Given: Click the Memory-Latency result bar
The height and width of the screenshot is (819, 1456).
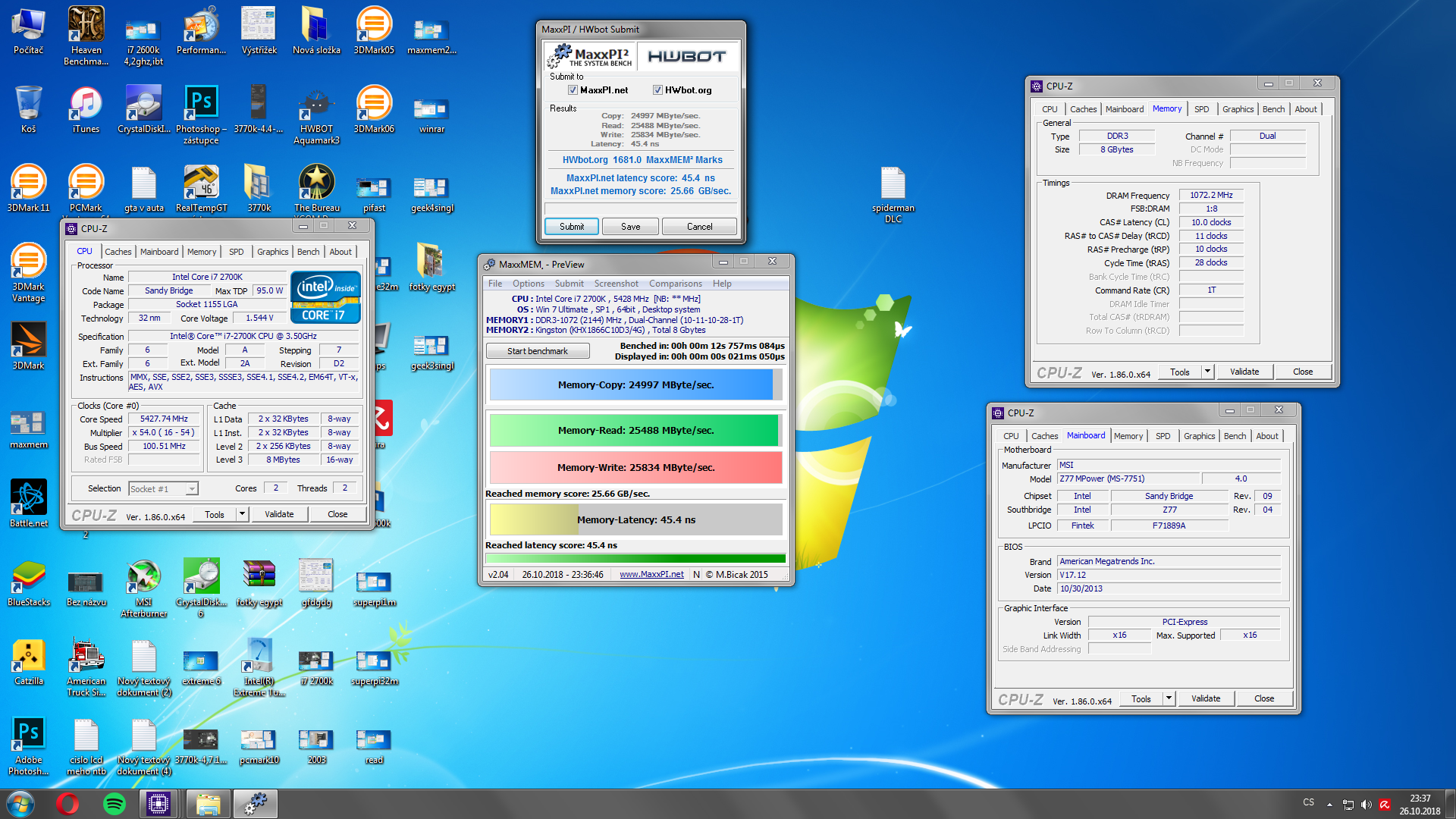Looking at the screenshot, I should pos(635,519).
